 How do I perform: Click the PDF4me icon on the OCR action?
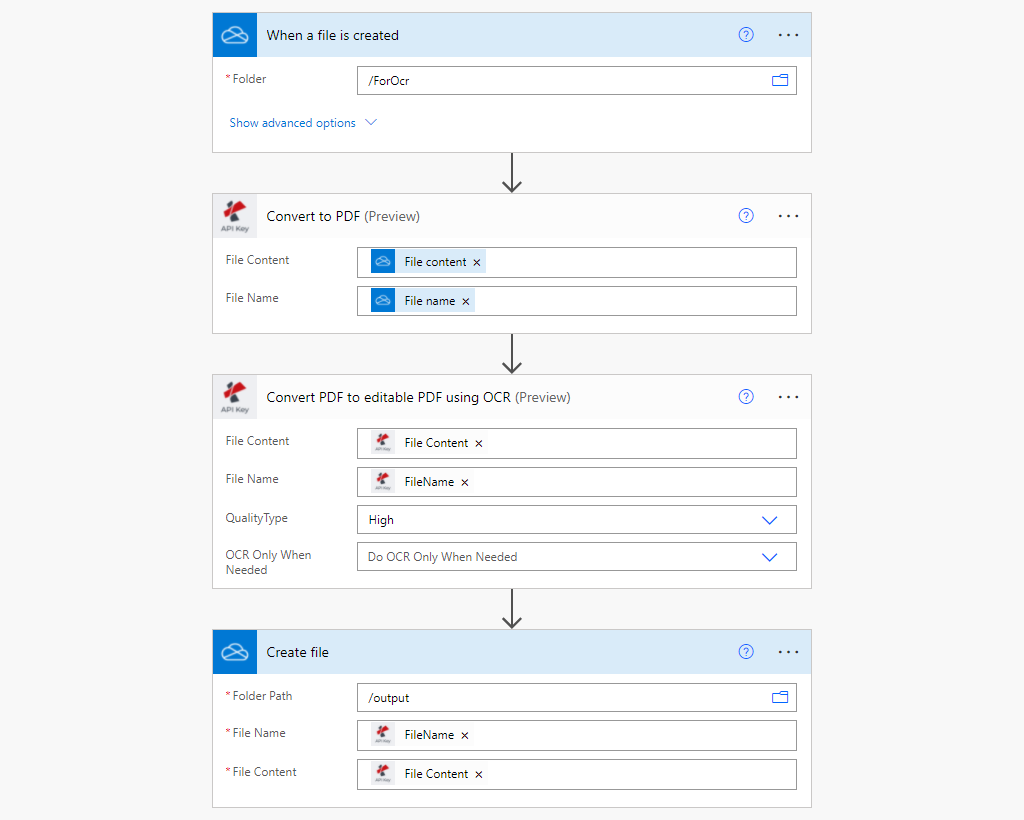click(x=234, y=396)
